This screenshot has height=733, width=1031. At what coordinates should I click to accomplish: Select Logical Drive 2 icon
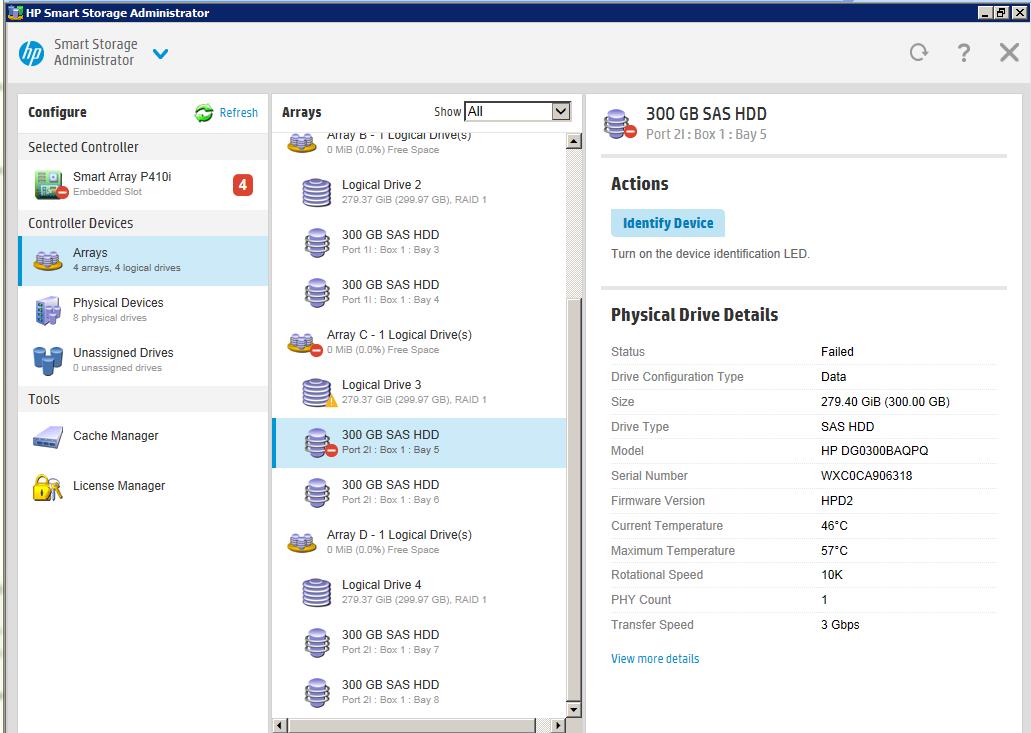316,193
